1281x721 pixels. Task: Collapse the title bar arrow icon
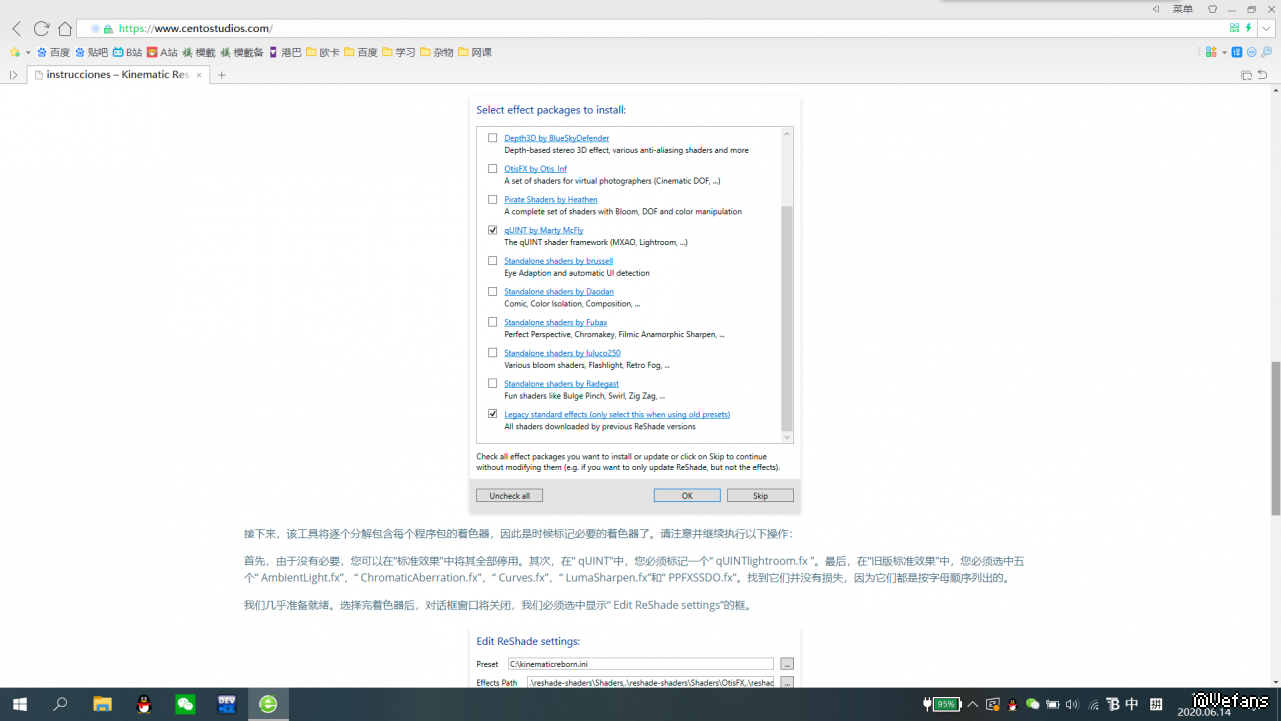point(1157,9)
